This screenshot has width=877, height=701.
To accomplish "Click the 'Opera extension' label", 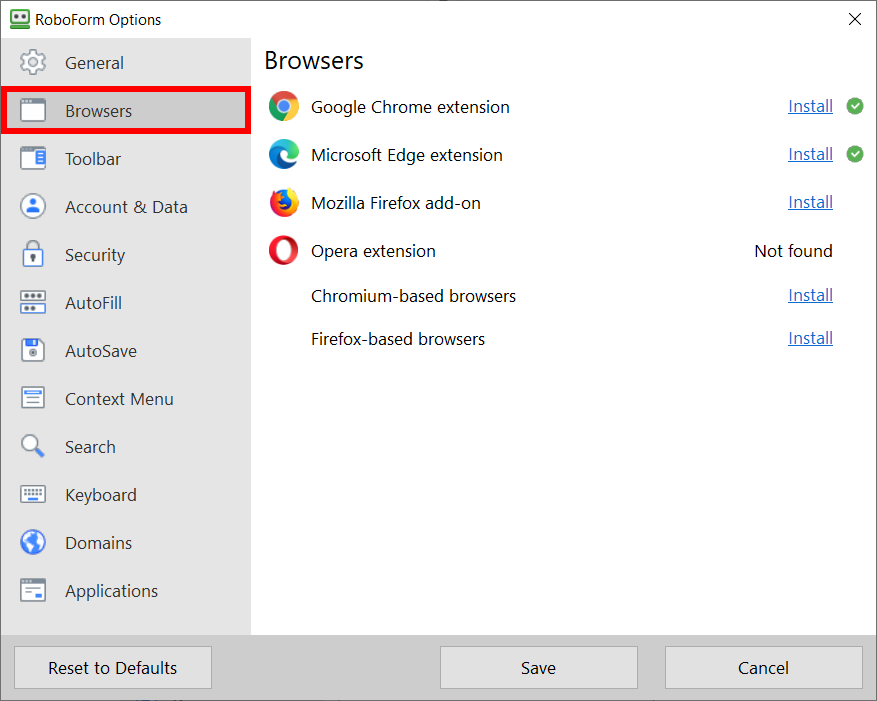I will click(373, 251).
